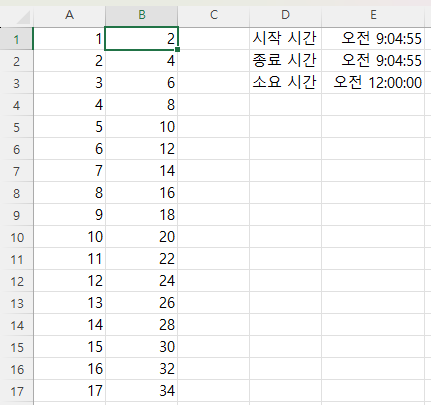431x405 pixels.
Task: Select row 2 header
Action: pos(16,61)
